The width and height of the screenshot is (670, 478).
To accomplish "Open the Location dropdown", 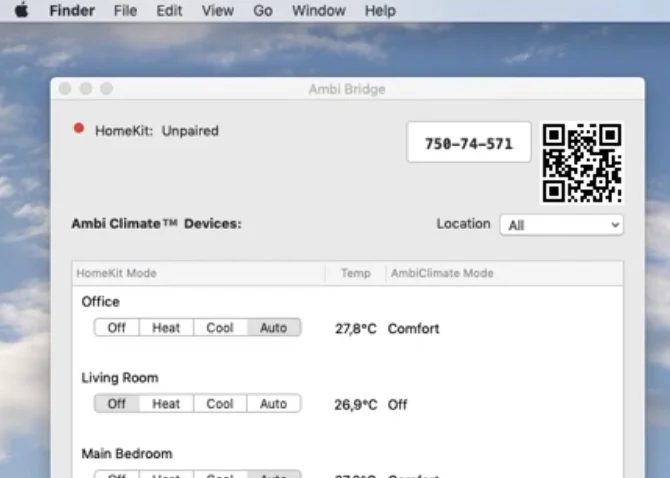I will point(561,225).
